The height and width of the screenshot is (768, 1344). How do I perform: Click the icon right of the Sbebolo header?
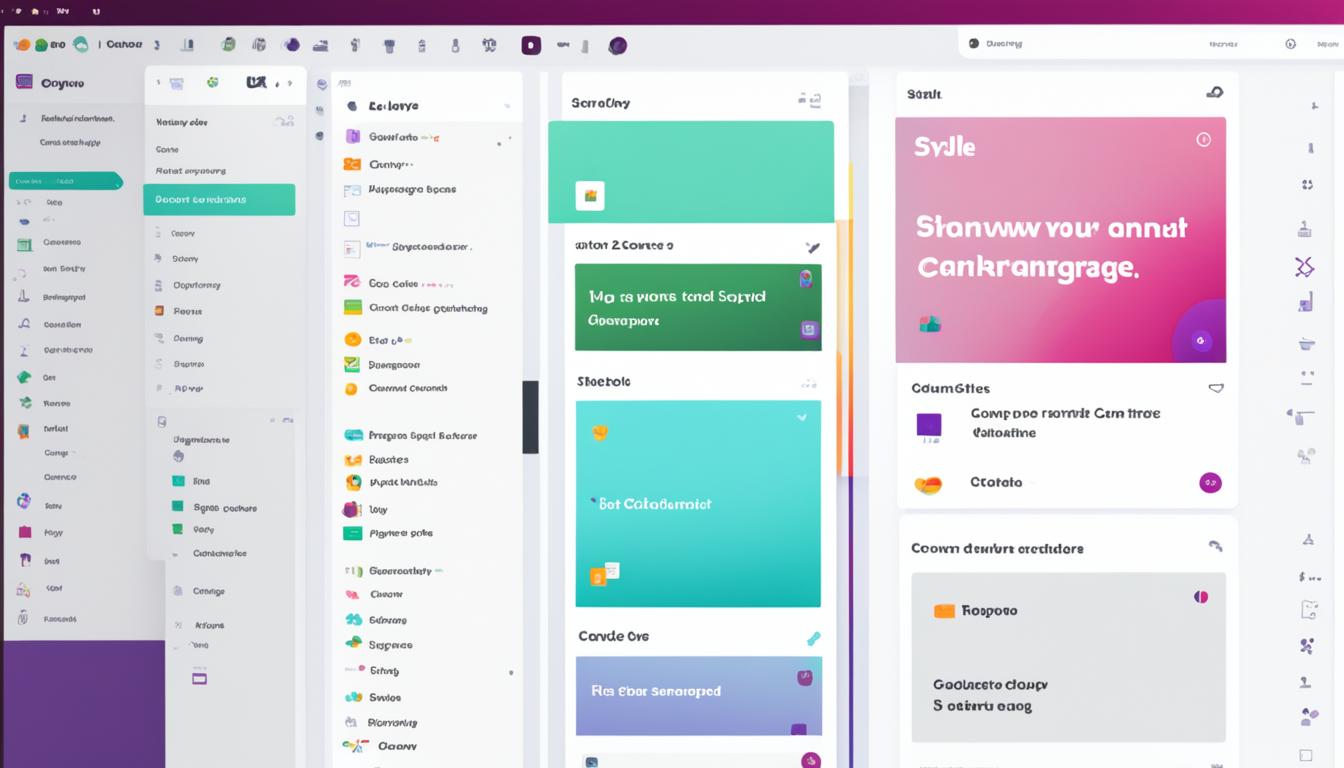[808, 383]
